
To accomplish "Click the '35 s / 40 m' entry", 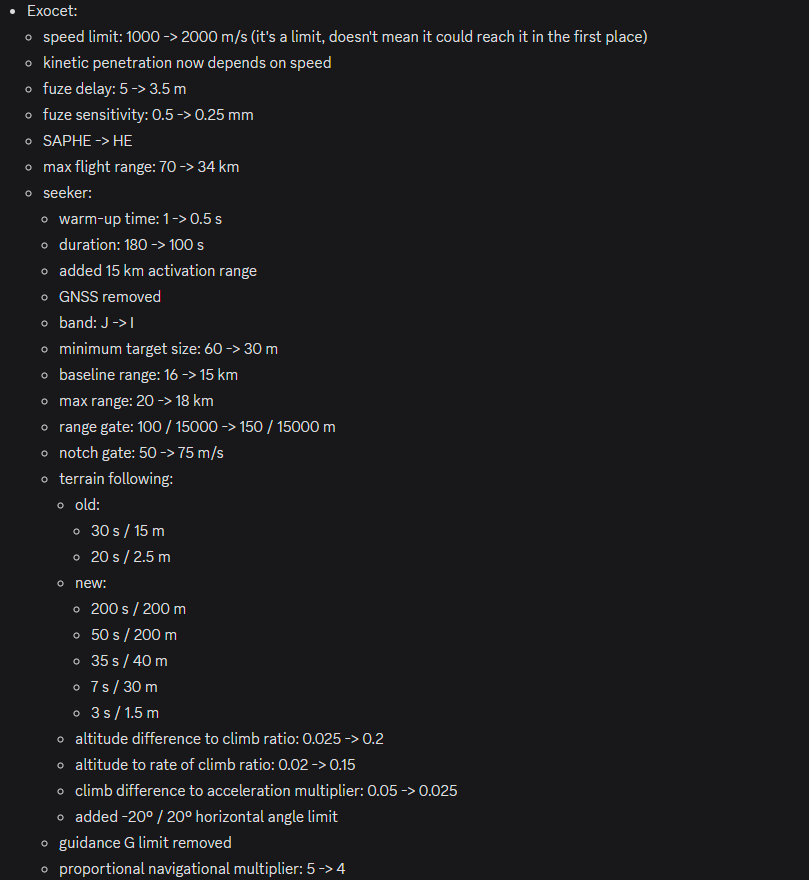I will [129, 661].
